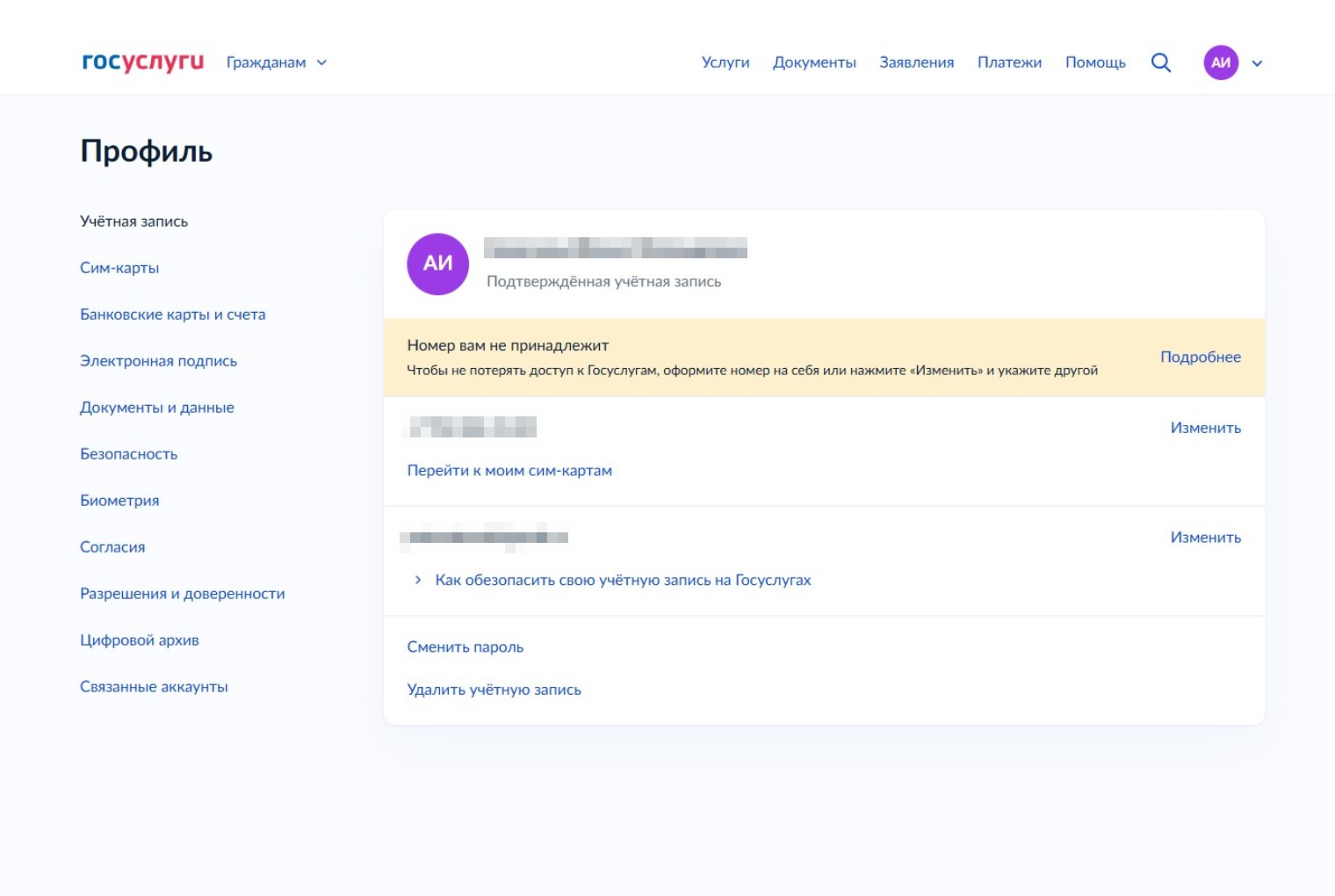Click the large АИ profile avatar
This screenshot has height=896, width=1335.
[x=437, y=264]
